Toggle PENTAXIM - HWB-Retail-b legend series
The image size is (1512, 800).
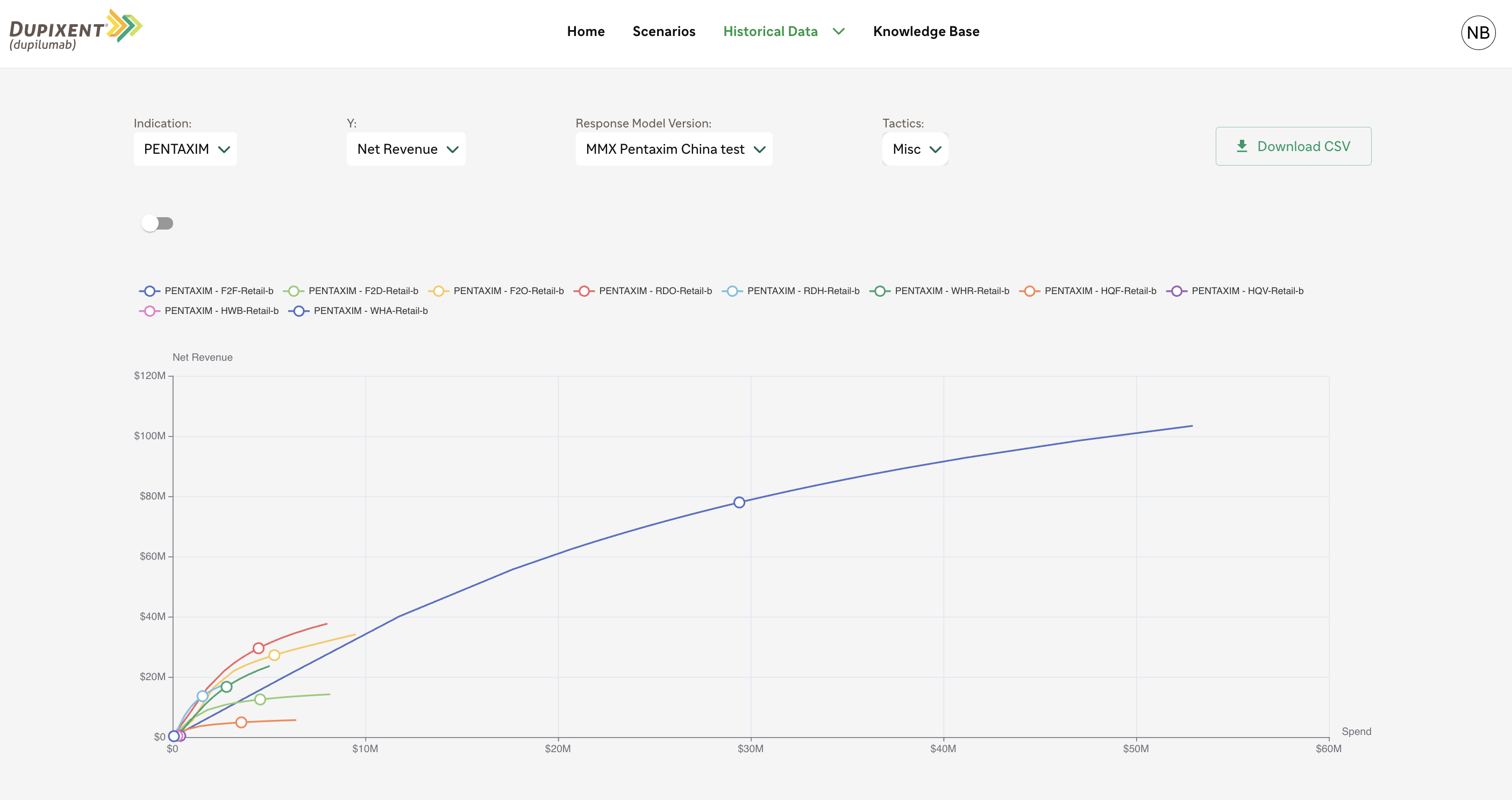tap(209, 311)
